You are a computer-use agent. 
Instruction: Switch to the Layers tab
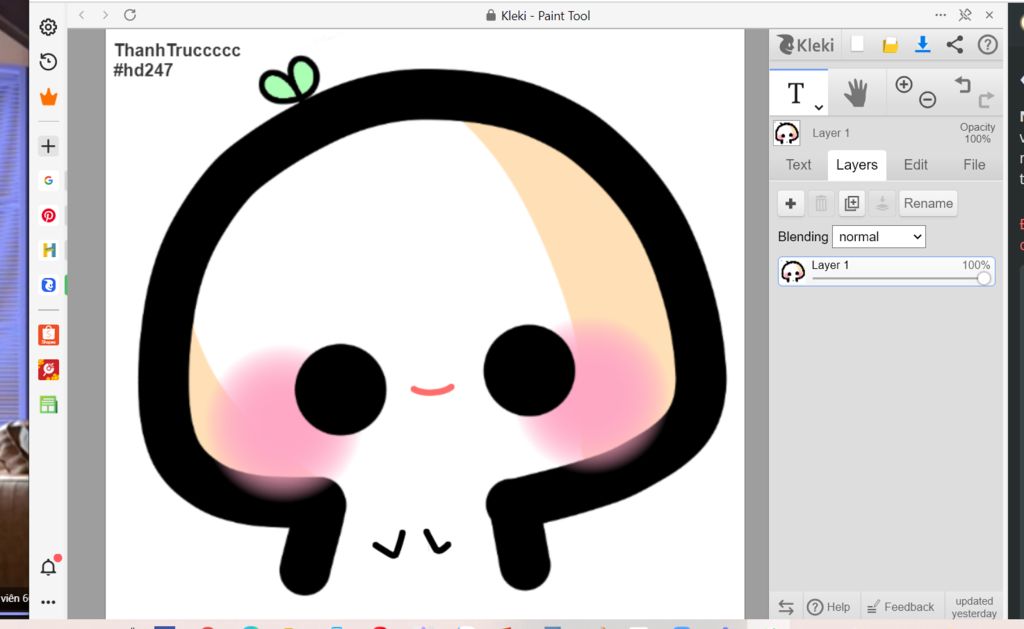pos(857,165)
